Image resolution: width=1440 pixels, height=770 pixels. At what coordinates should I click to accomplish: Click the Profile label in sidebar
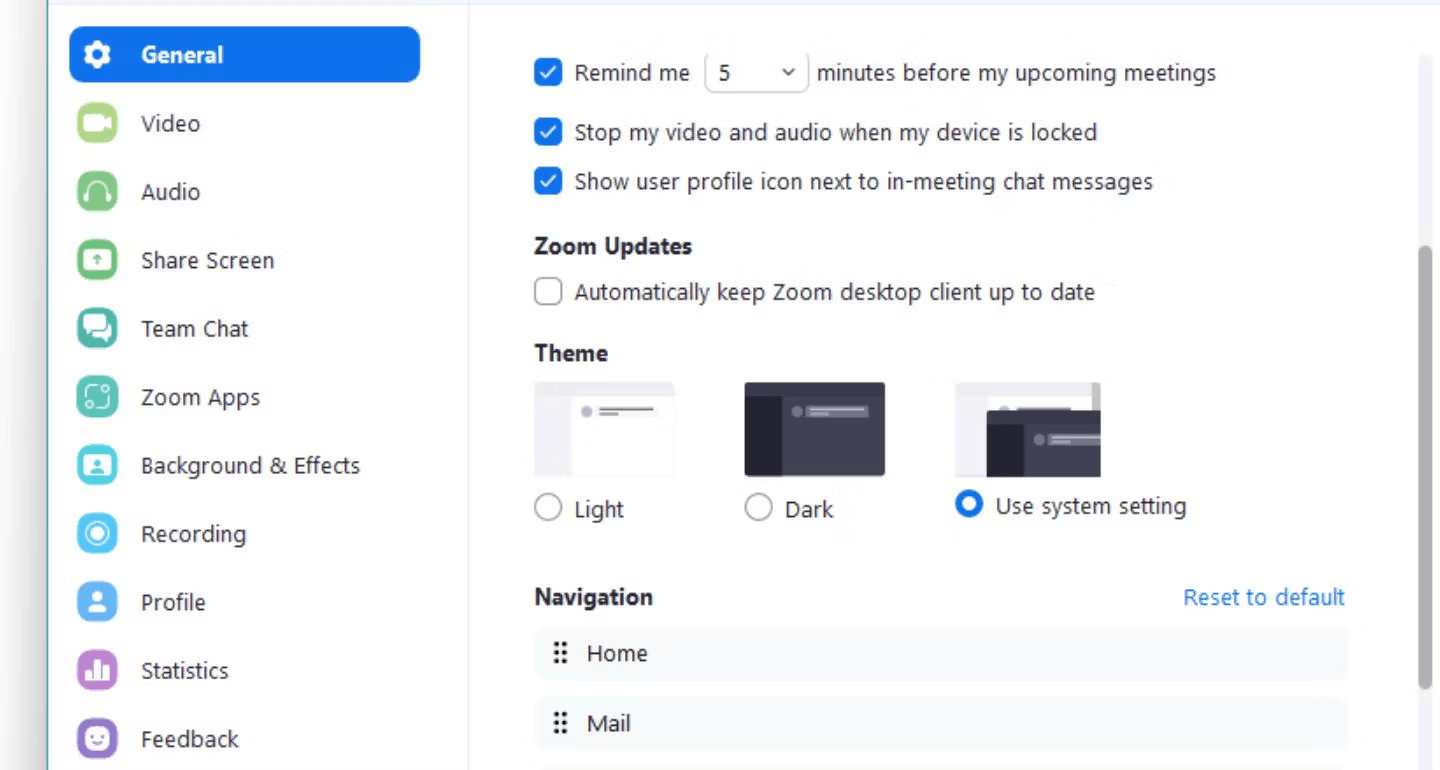coord(173,602)
